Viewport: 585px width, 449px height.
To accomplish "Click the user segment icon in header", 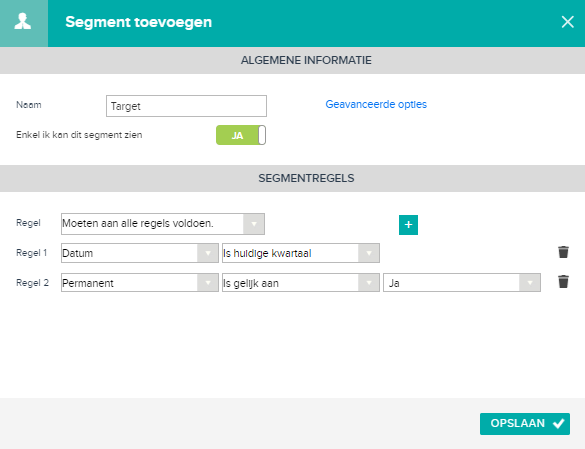I will click(x=23, y=22).
